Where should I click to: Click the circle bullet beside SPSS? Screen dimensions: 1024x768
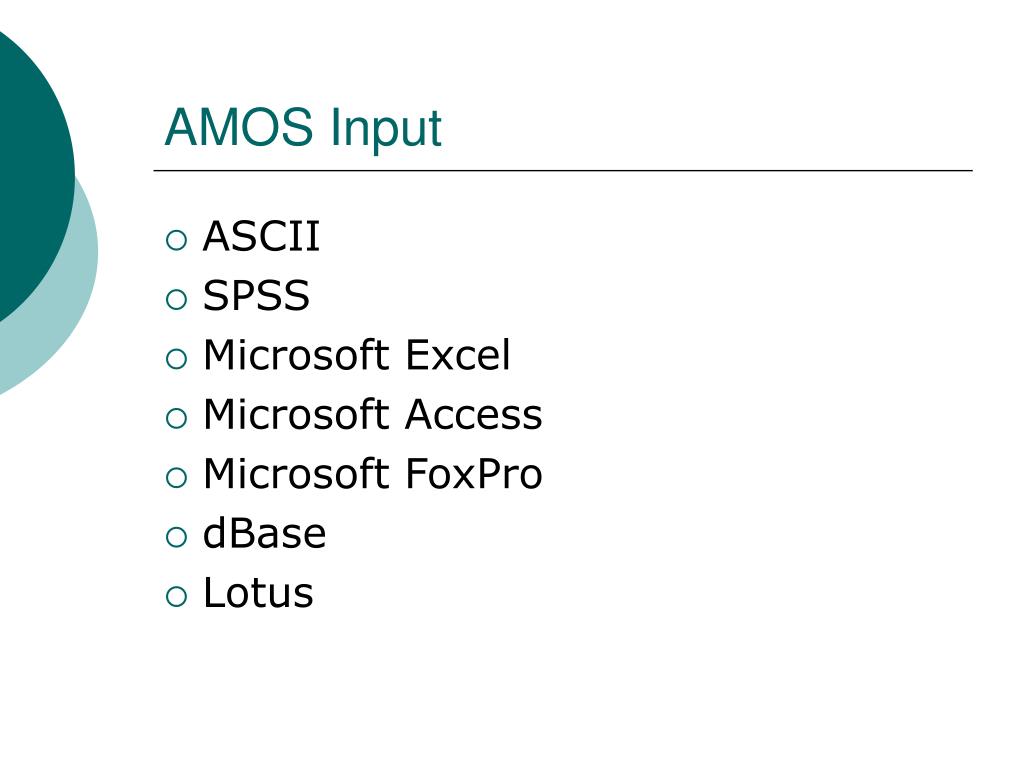click(x=176, y=300)
